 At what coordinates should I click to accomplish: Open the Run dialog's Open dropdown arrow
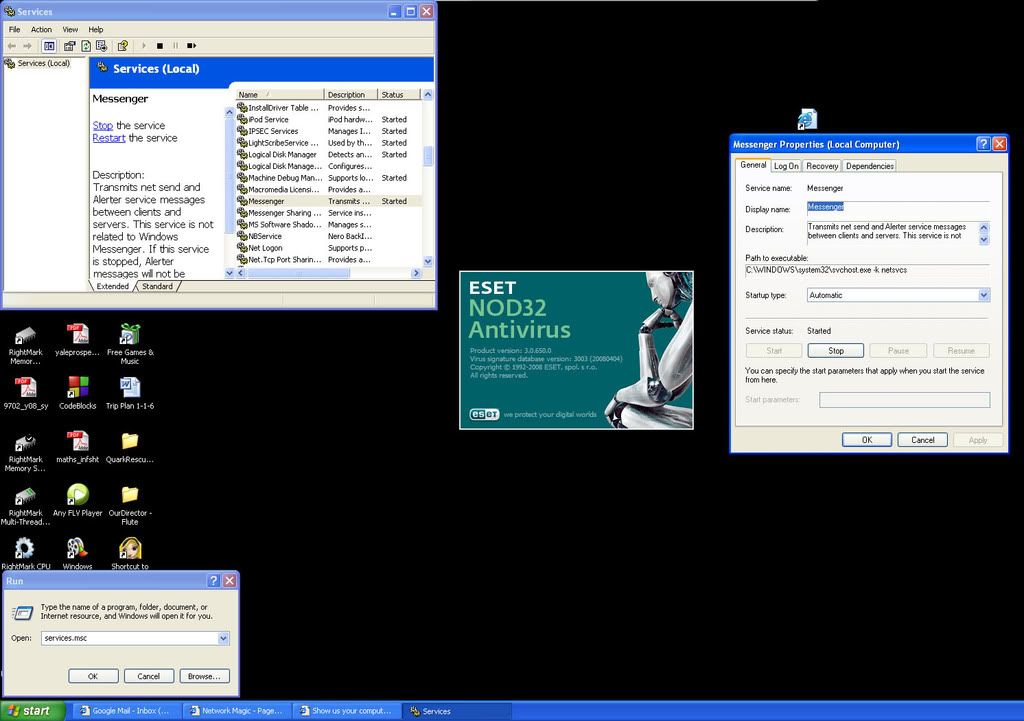[223, 638]
